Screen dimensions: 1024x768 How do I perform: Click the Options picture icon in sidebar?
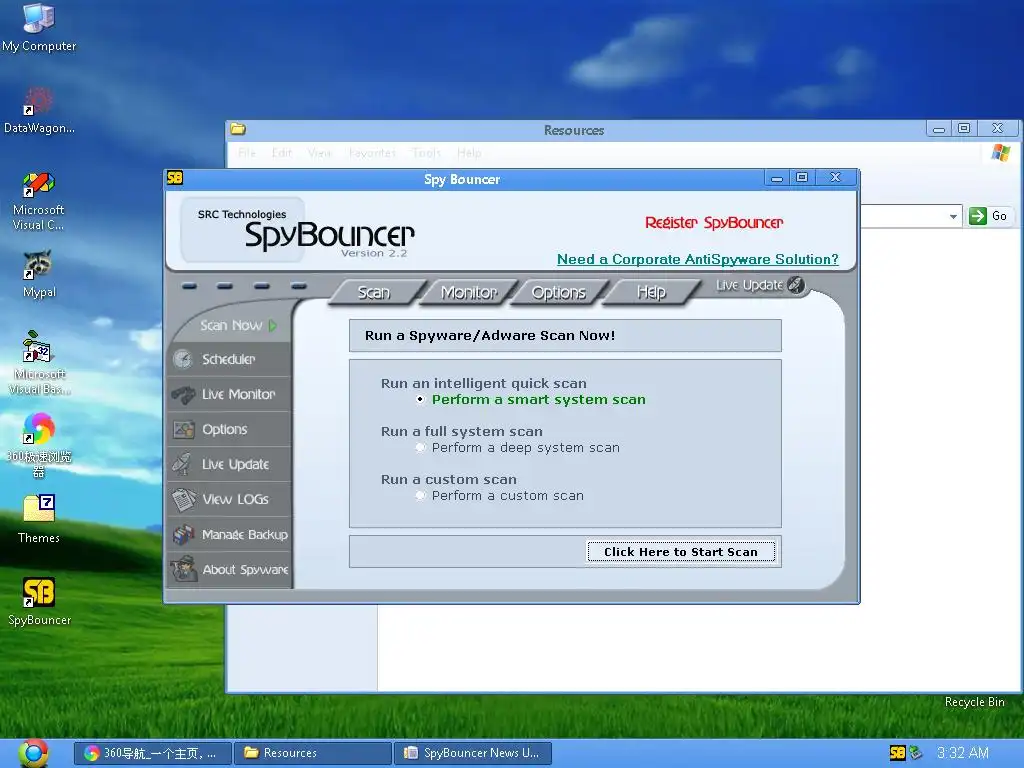click(x=184, y=430)
